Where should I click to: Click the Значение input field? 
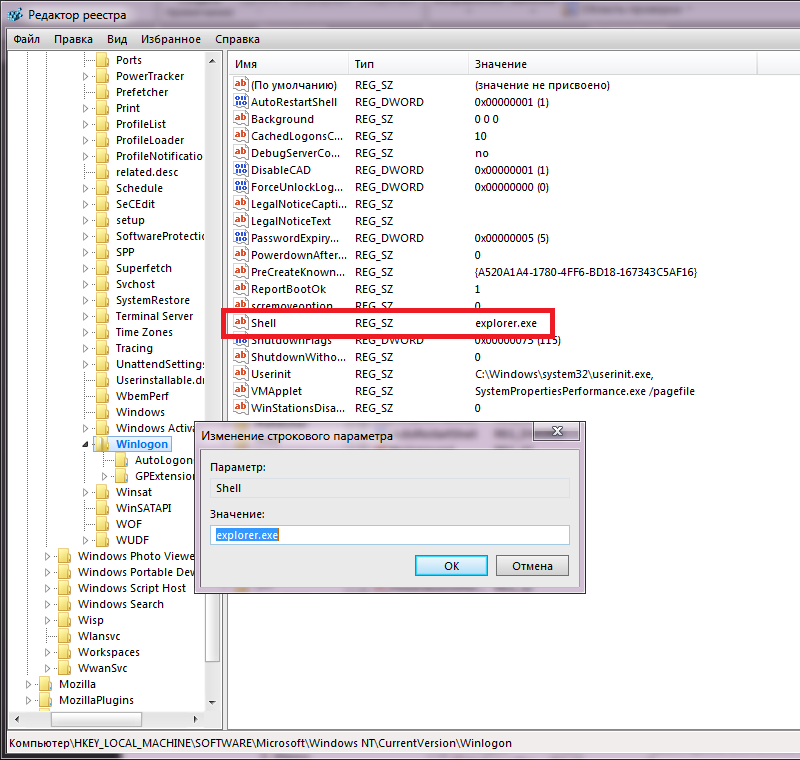(390, 535)
